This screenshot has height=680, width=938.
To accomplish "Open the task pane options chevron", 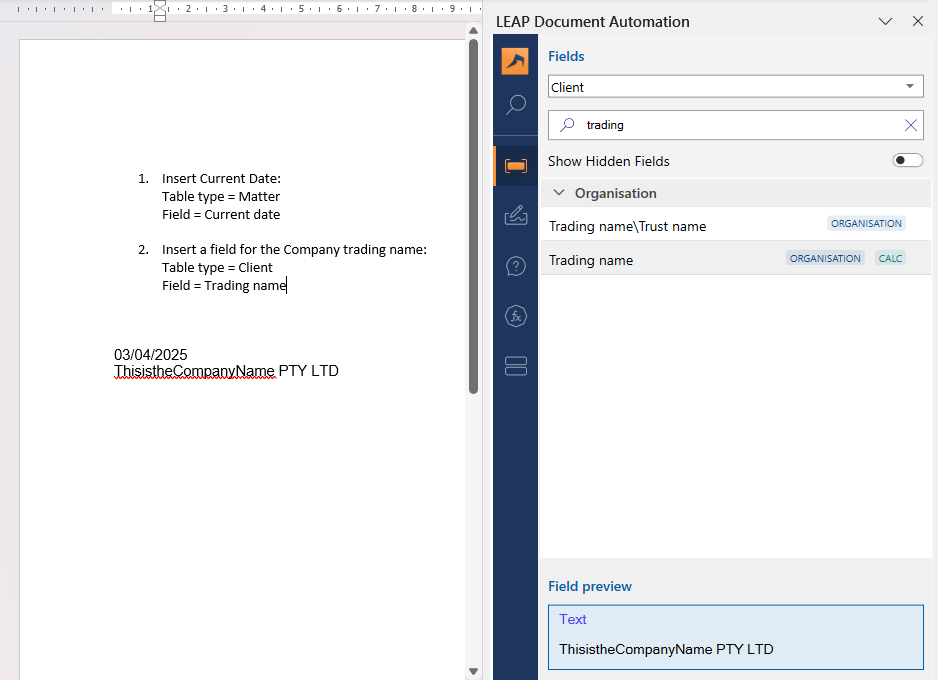I will (885, 21).
